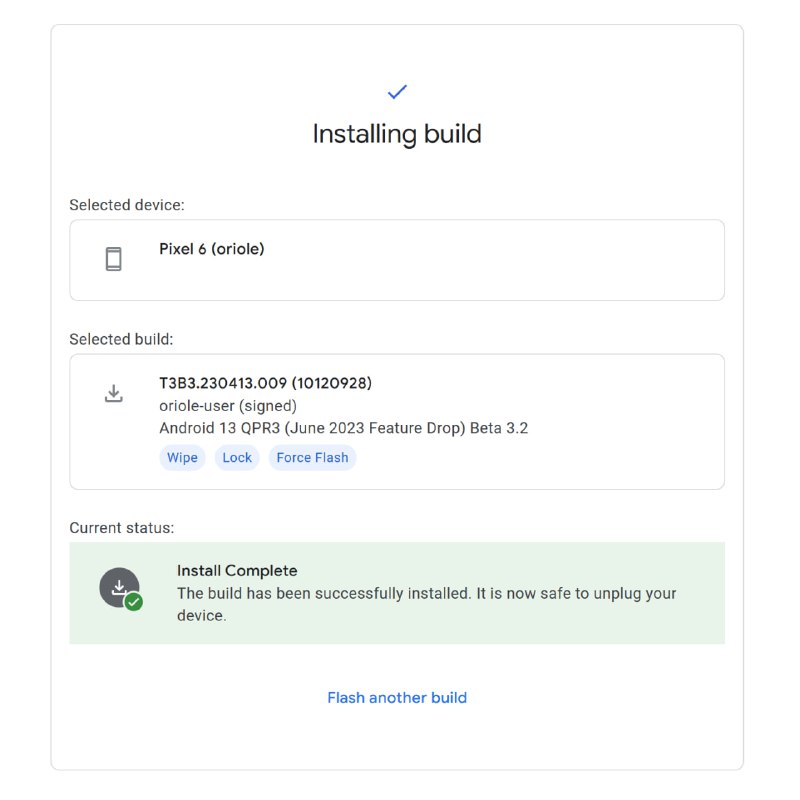
Task: Click the Installing build heading
Action: coord(397,134)
